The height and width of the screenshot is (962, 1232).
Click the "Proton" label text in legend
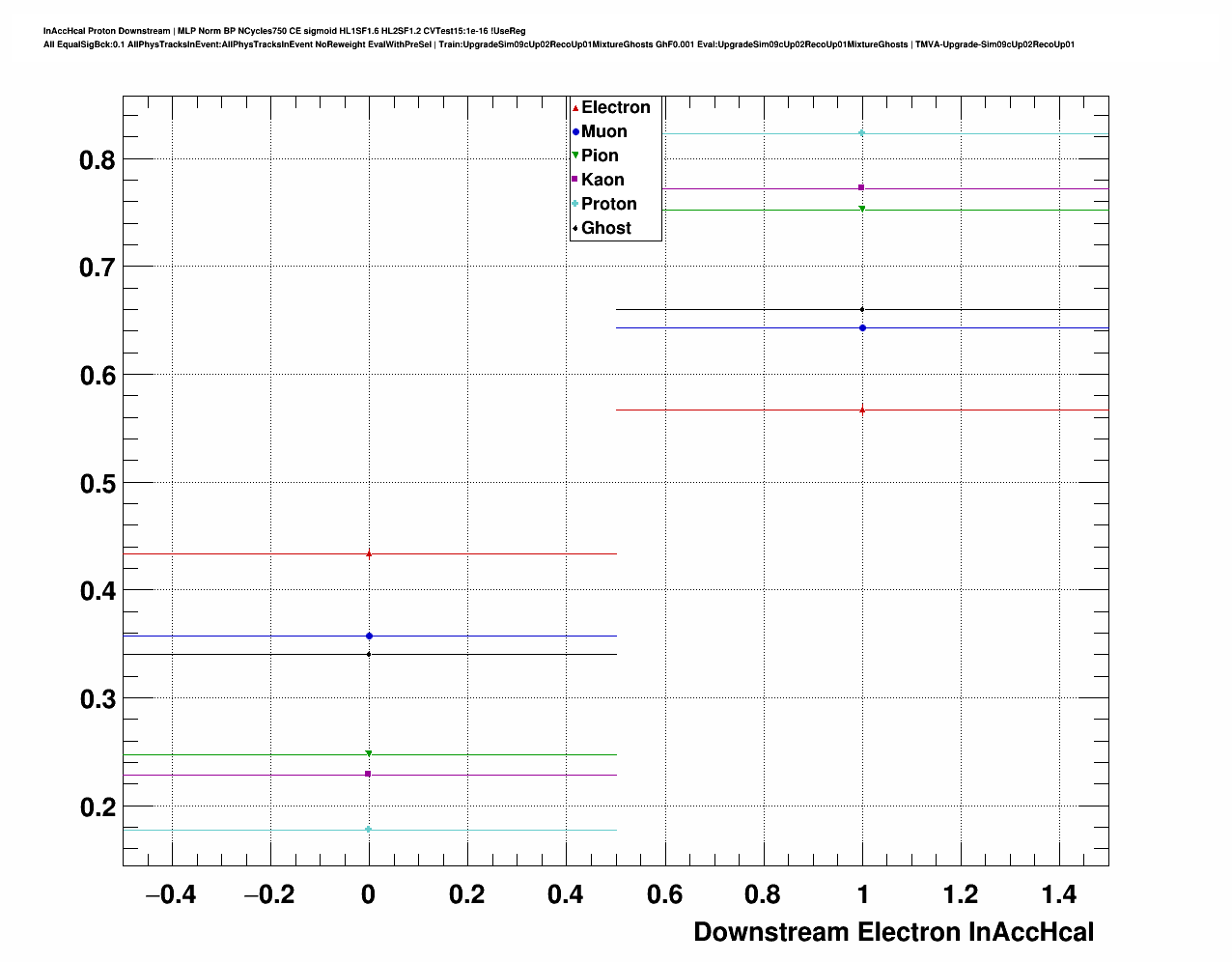[x=608, y=204]
